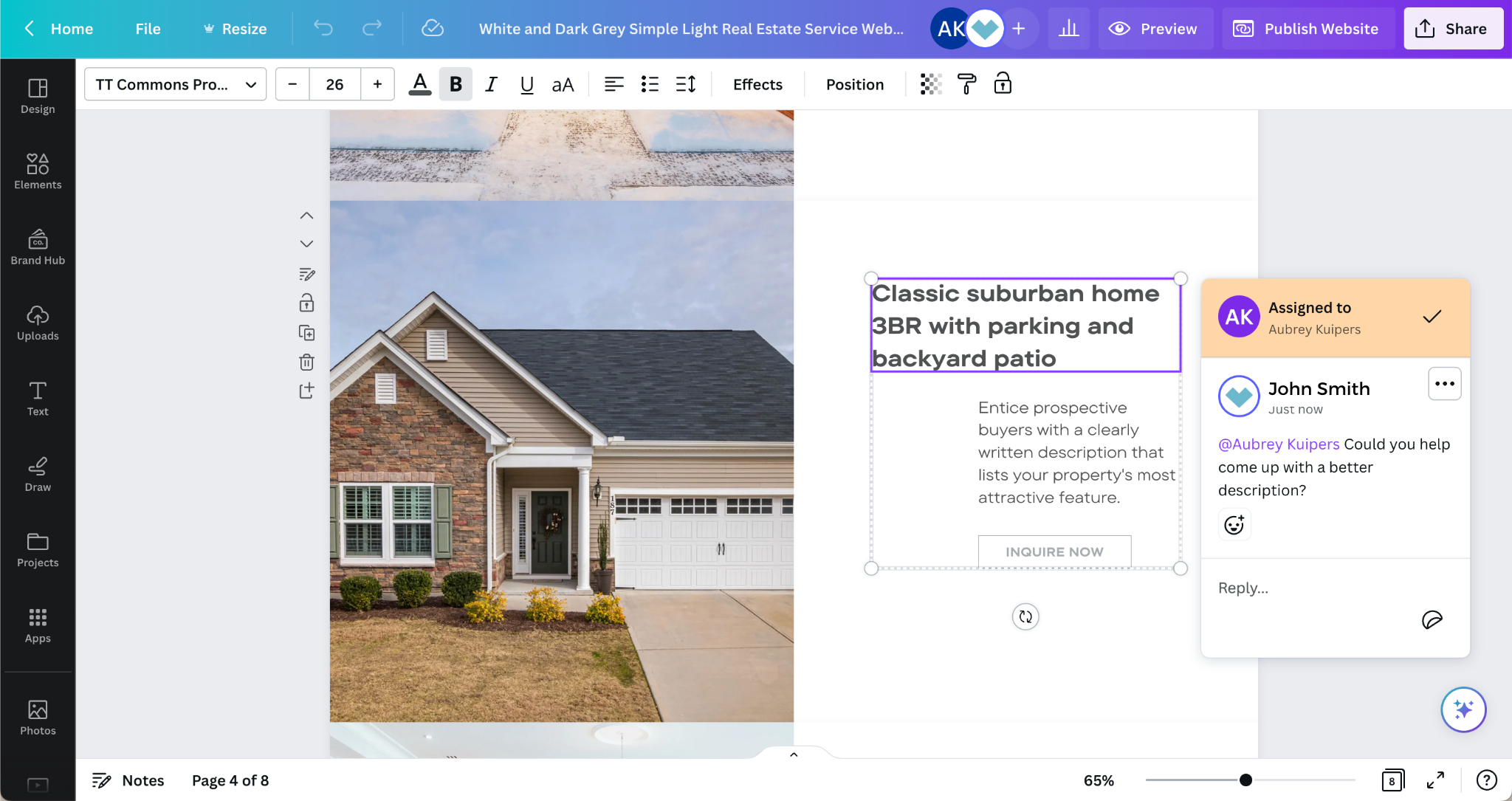Toggle the lock element icon

[x=306, y=303]
